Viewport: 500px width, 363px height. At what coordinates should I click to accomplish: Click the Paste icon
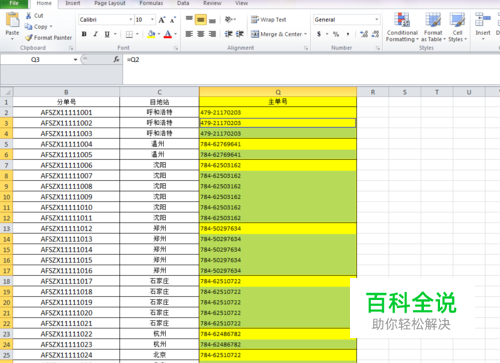[12, 20]
